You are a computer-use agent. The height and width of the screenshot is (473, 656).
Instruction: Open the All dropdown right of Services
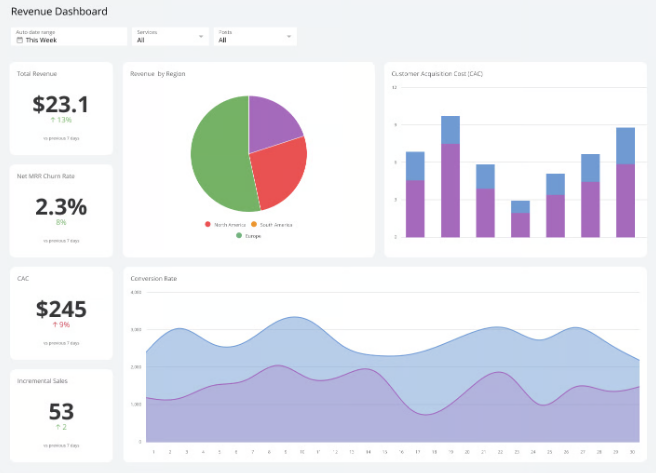click(x=255, y=36)
